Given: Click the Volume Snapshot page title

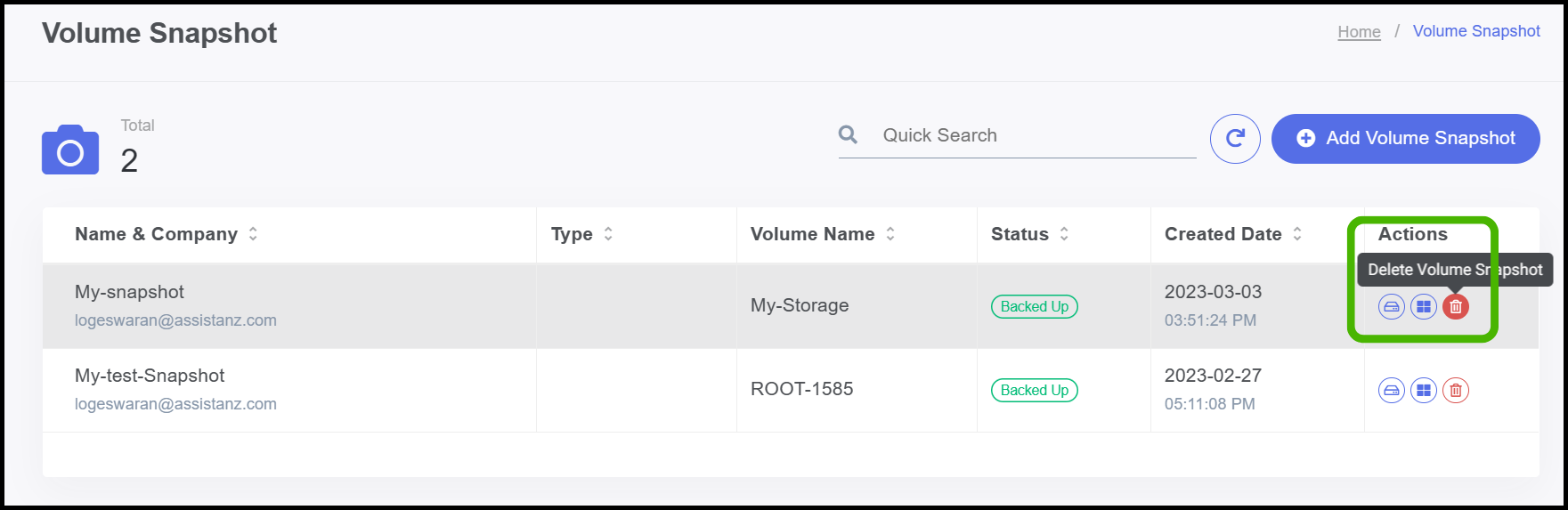Looking at the screenshot, I should [x=159, y=33].
